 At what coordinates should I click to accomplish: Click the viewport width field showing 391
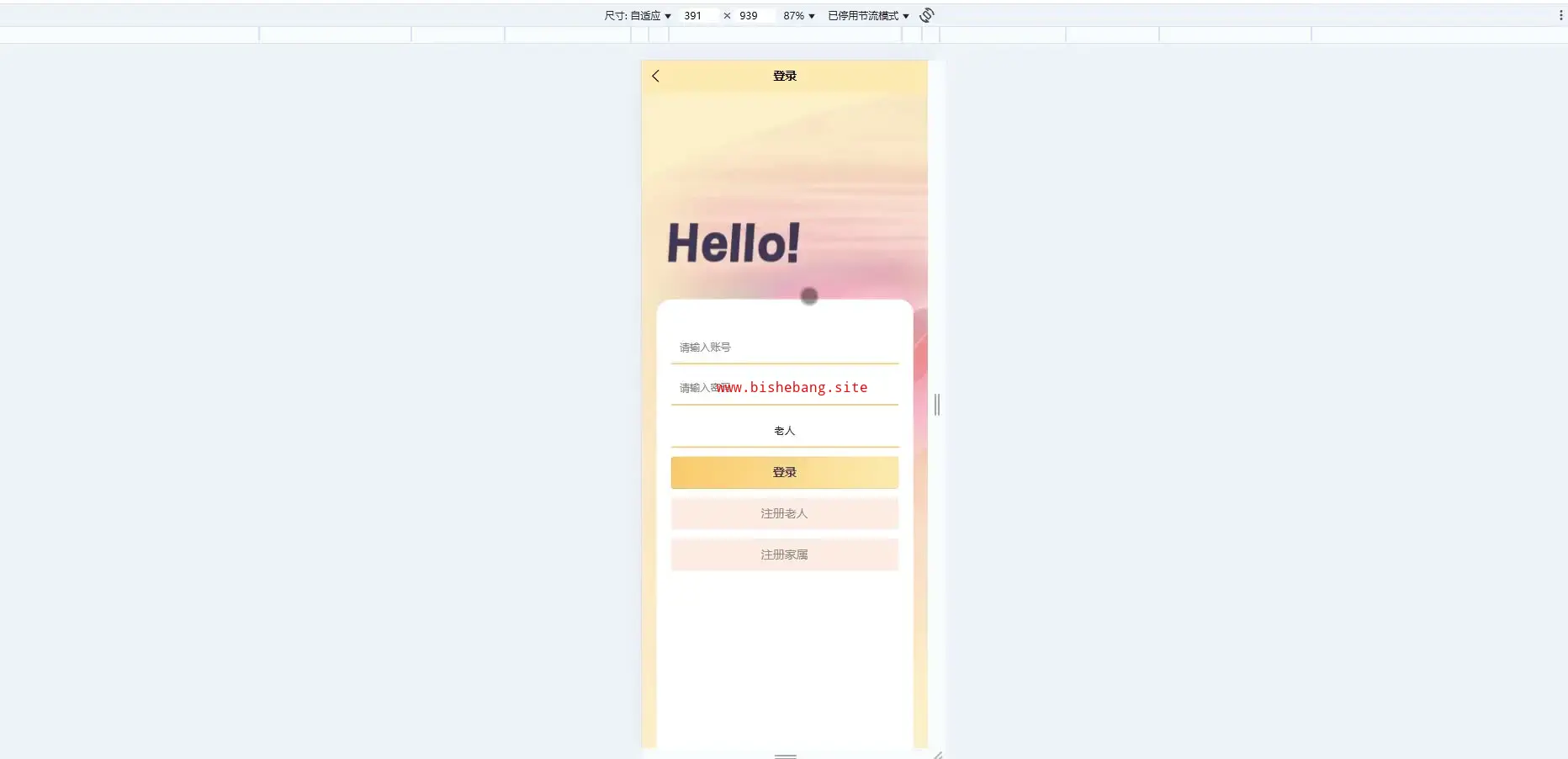click(697, 16)
